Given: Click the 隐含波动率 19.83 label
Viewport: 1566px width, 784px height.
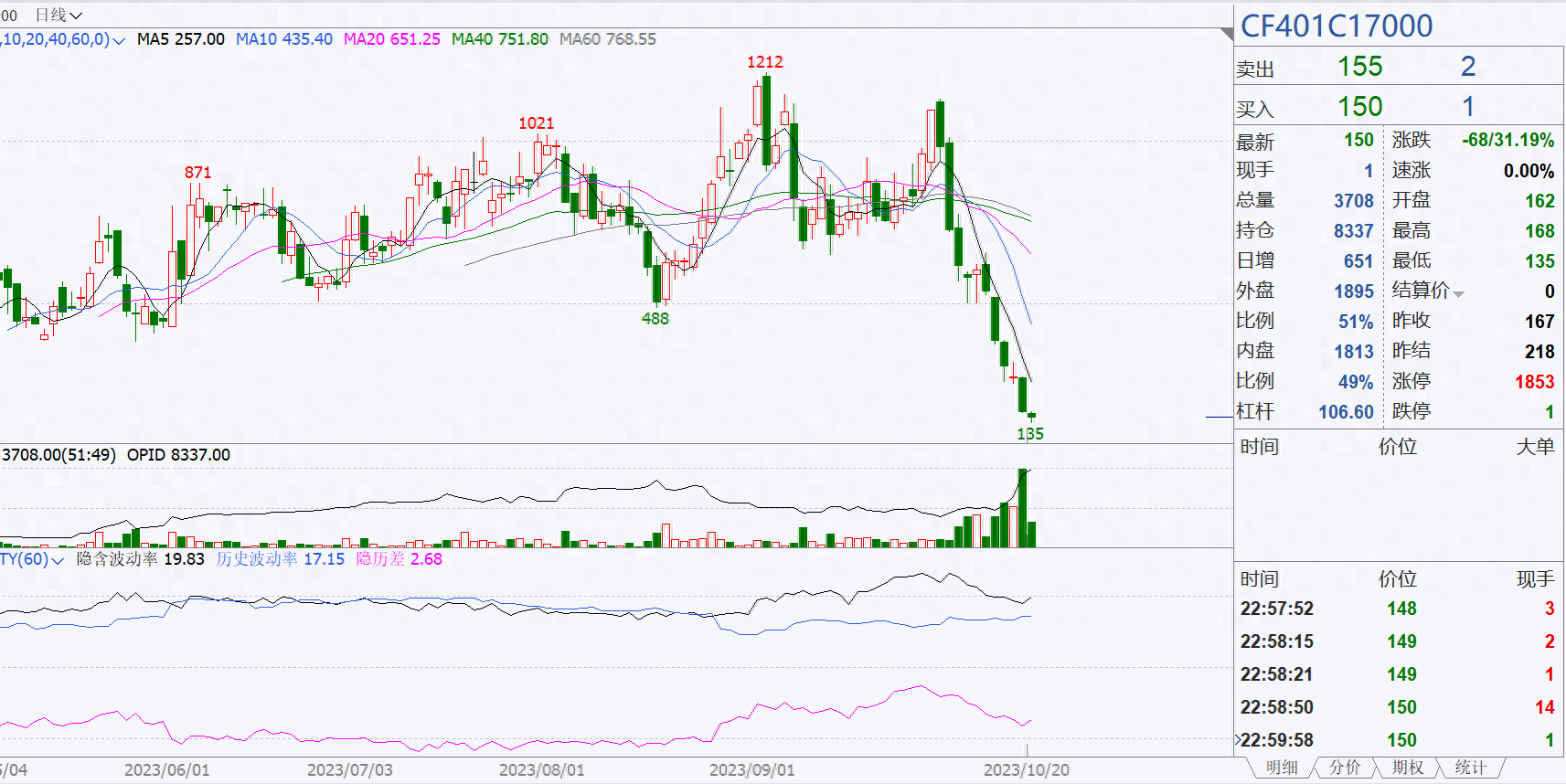Looking at the screenshot, I should 141,559.
